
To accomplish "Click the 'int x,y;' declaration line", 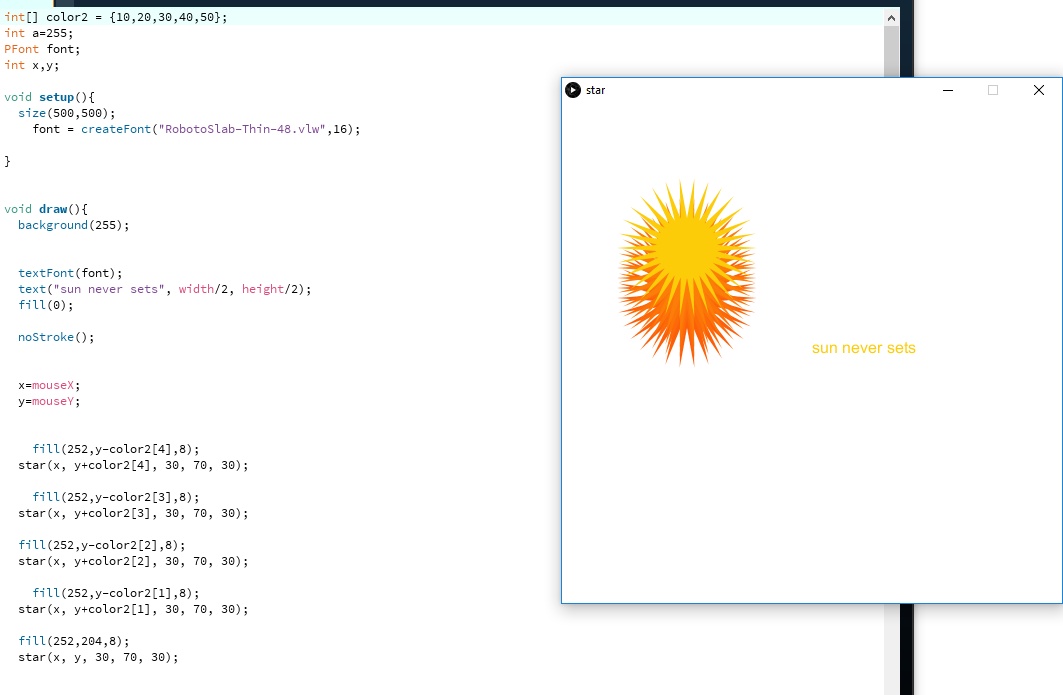I will [32, 65].
